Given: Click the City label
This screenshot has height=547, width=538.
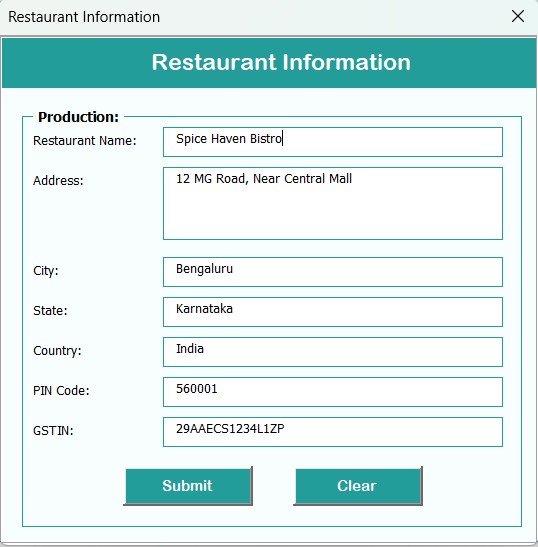Looking at the screenshot, I should point(46,271).
